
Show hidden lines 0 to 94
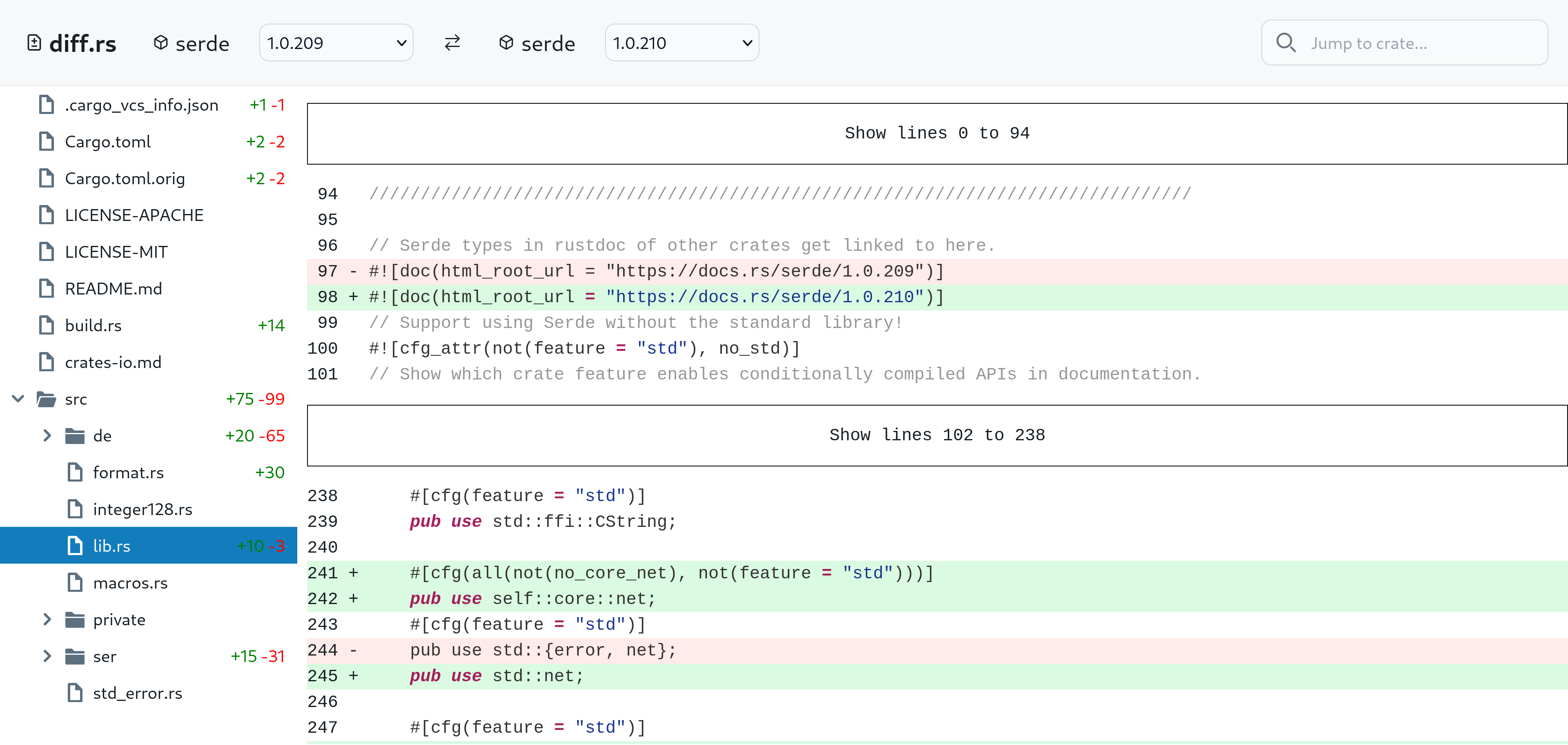click(x=936, y=133)
